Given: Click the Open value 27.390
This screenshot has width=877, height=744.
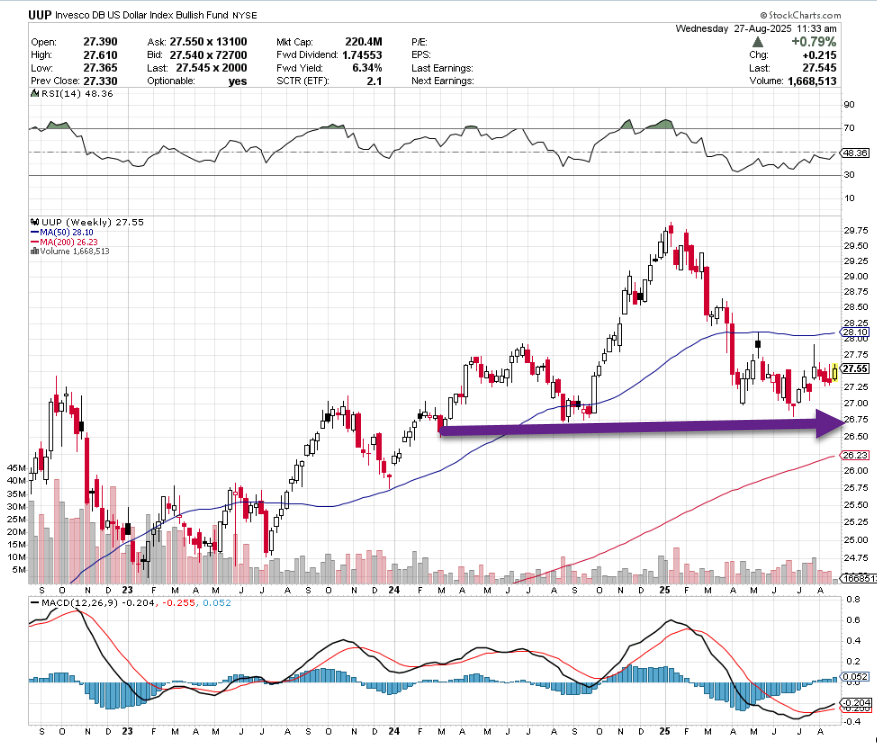Looking at the screenshot, I should tap(101, 42).
